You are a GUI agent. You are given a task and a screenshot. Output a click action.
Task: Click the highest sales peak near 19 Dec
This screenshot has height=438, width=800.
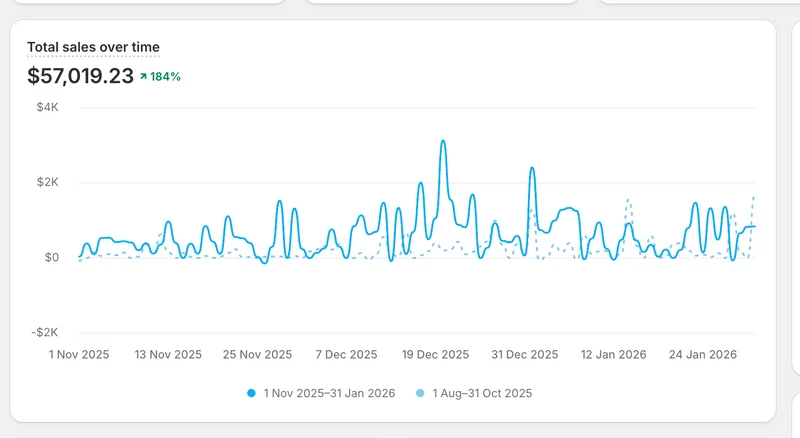443,141
